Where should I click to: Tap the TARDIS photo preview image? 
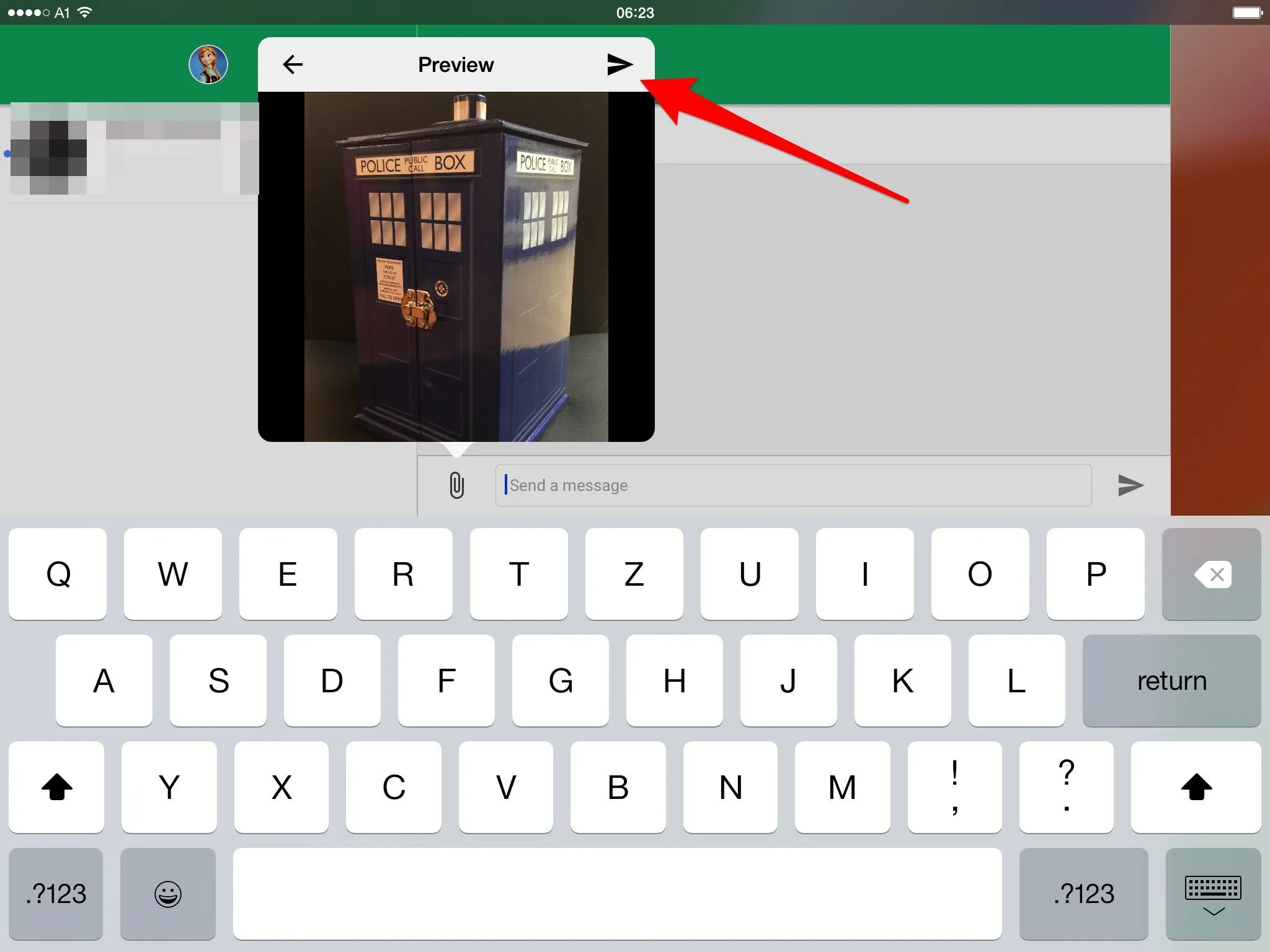456,267
